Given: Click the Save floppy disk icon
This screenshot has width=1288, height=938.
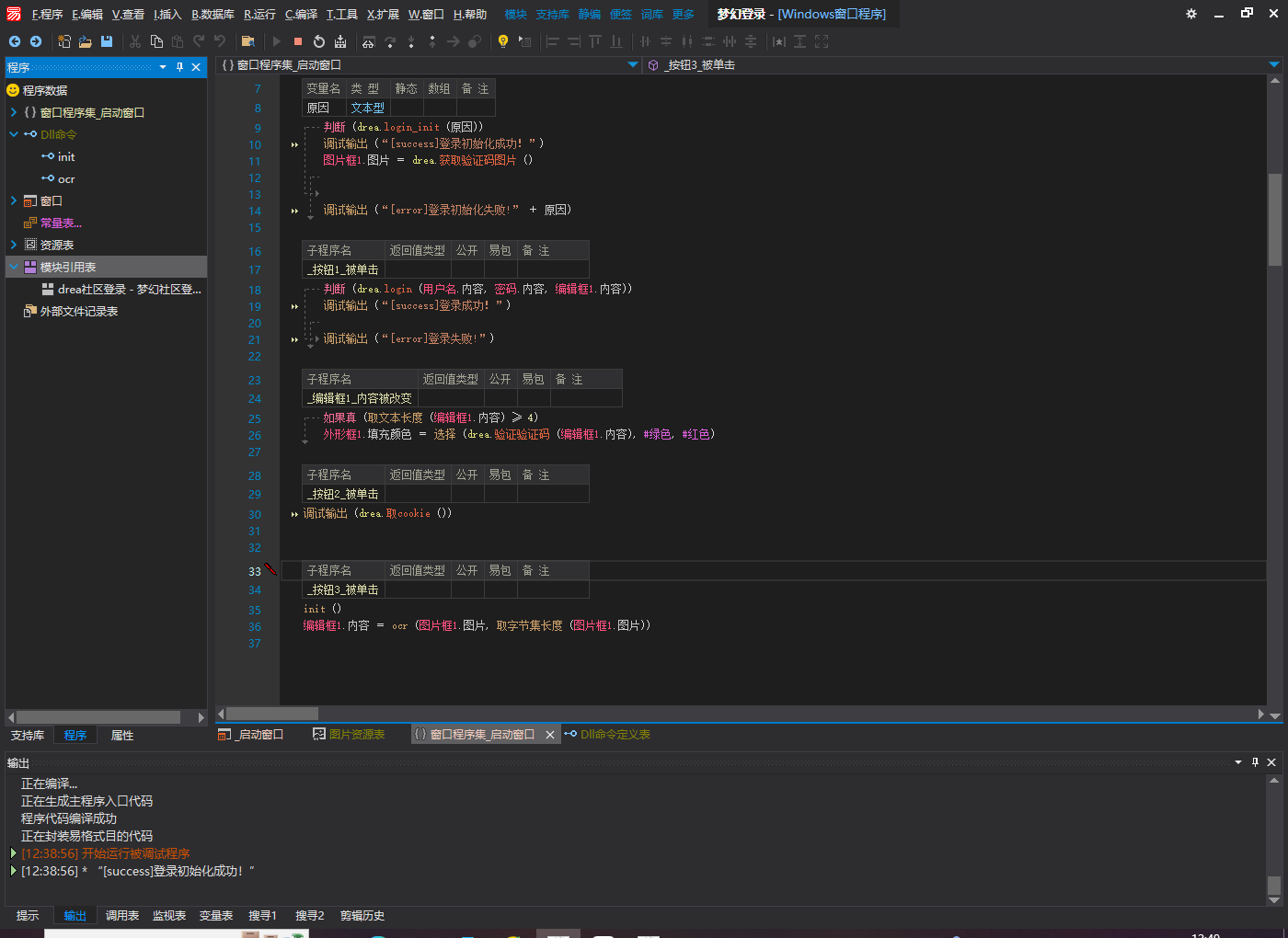Looking at the screenshot, I should (107, 41).
